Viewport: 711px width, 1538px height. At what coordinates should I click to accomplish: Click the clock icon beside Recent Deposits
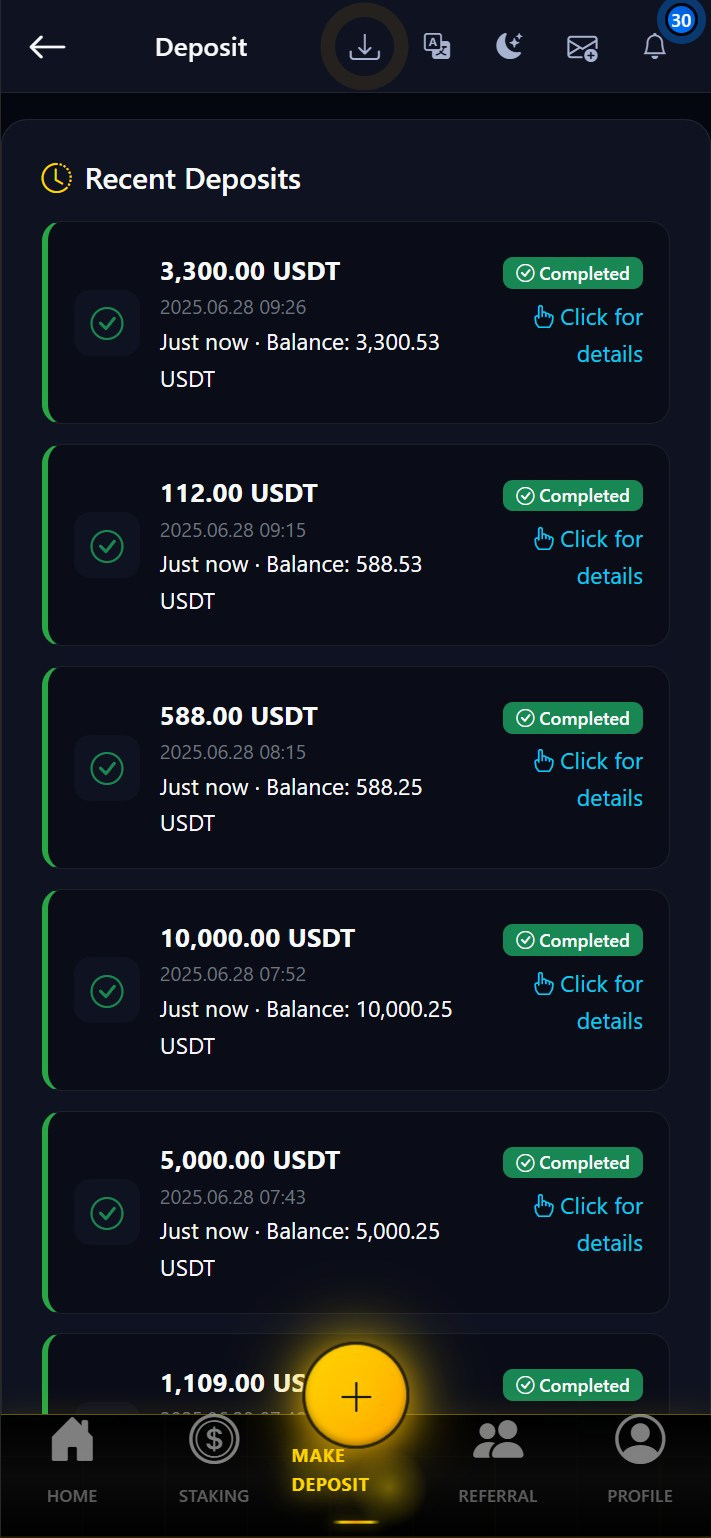[56, 177]
